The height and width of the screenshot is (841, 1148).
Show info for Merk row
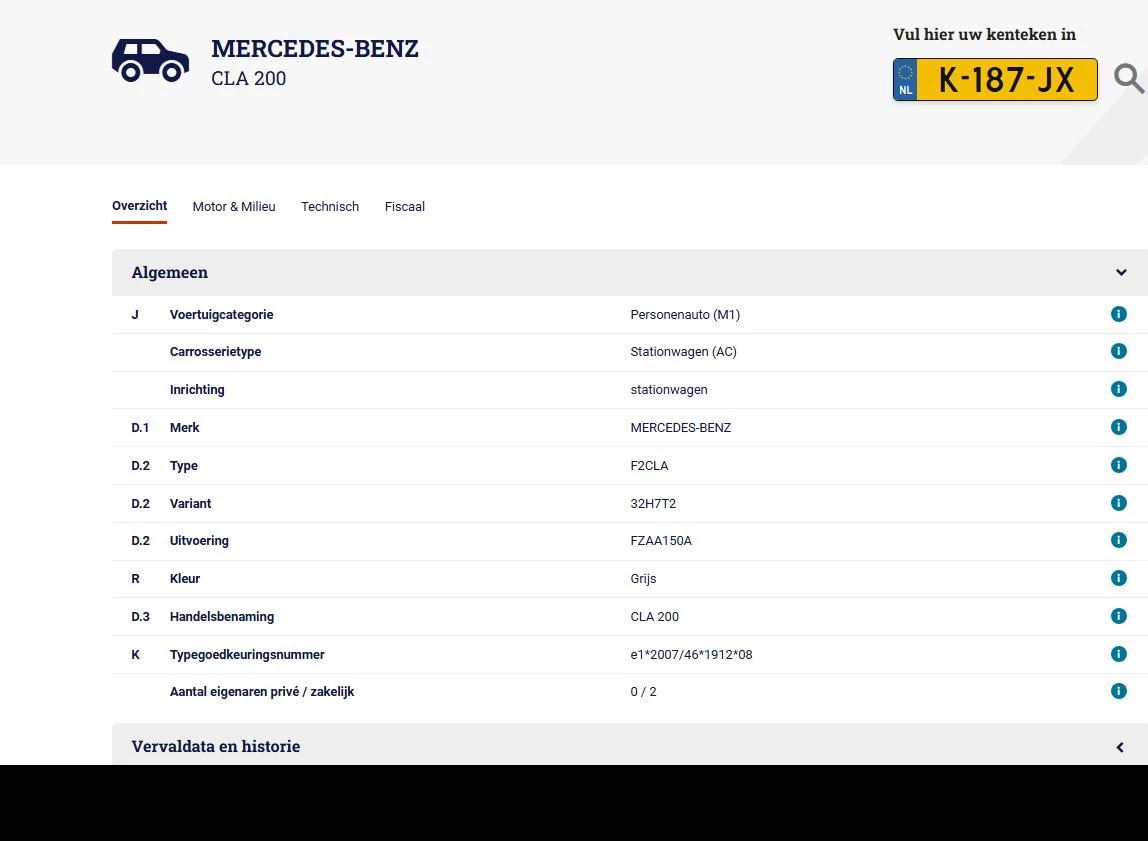click(1118, 427)
